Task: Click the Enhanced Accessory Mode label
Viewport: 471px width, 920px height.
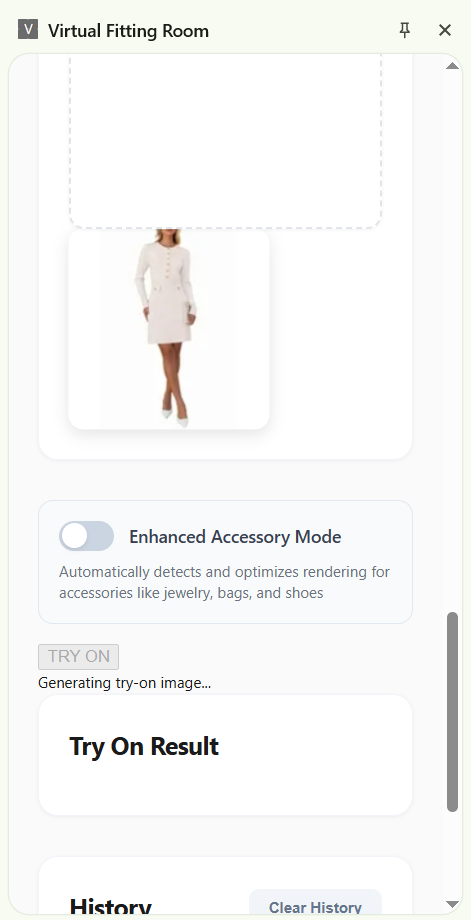Action: coord(235,537)
